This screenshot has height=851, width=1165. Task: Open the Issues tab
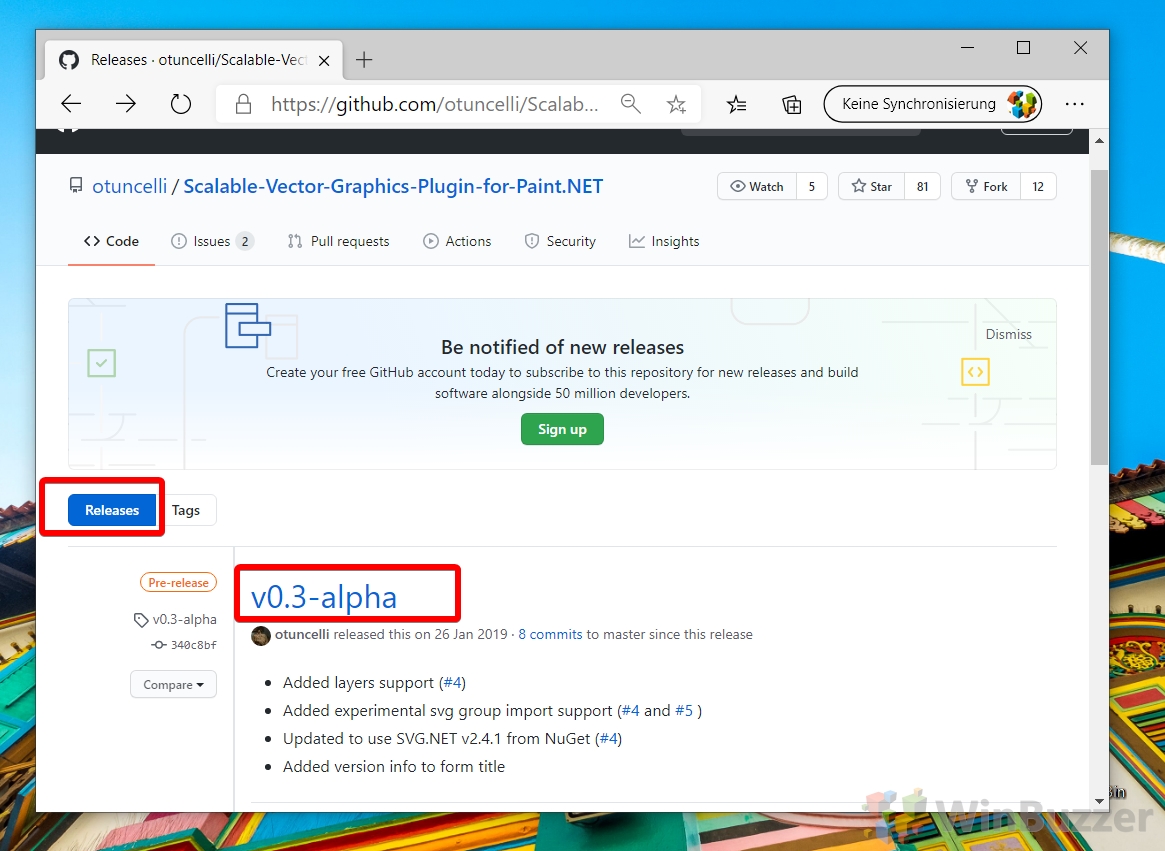click(212, 242)
